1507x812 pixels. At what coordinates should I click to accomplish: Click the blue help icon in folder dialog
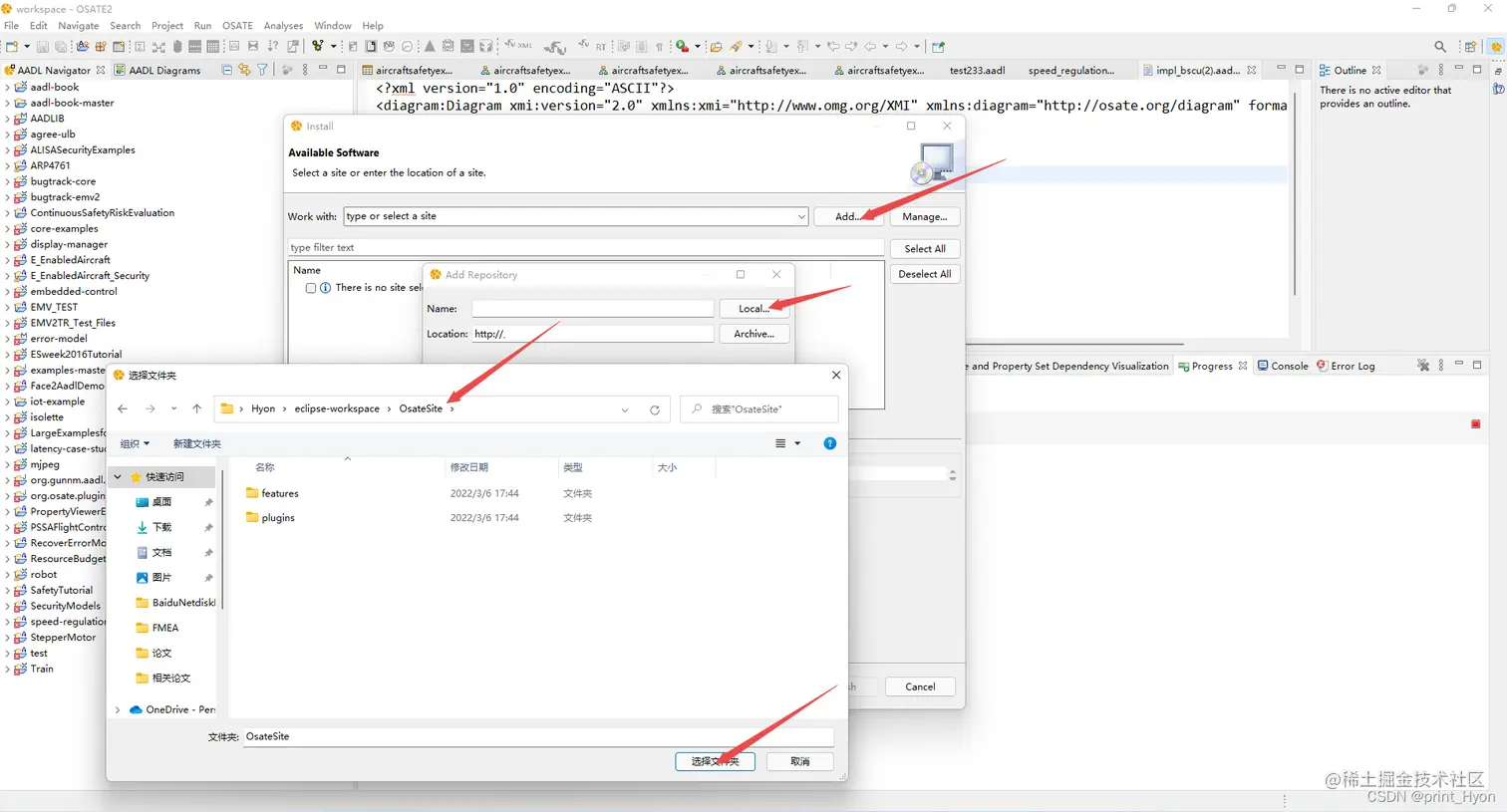pos(830,443)
